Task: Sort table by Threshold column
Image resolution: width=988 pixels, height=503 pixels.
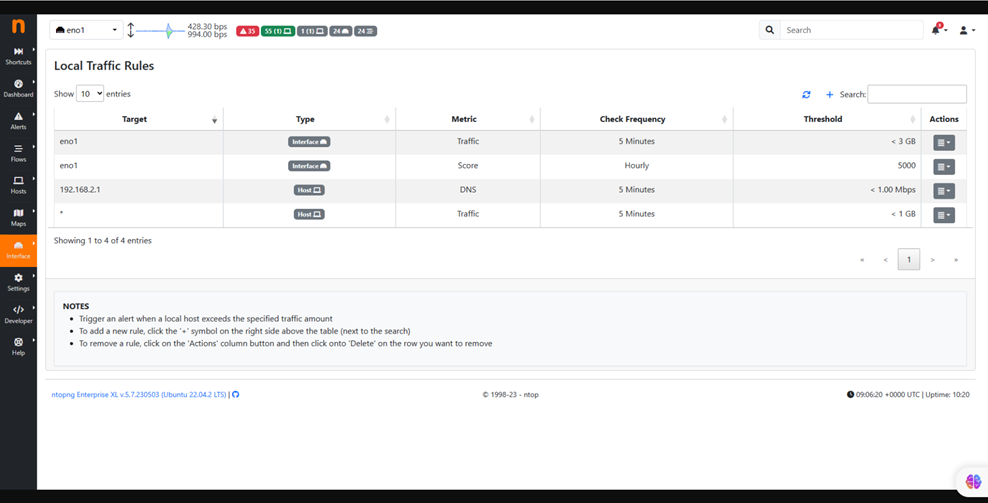Action: tap(822, 119)
